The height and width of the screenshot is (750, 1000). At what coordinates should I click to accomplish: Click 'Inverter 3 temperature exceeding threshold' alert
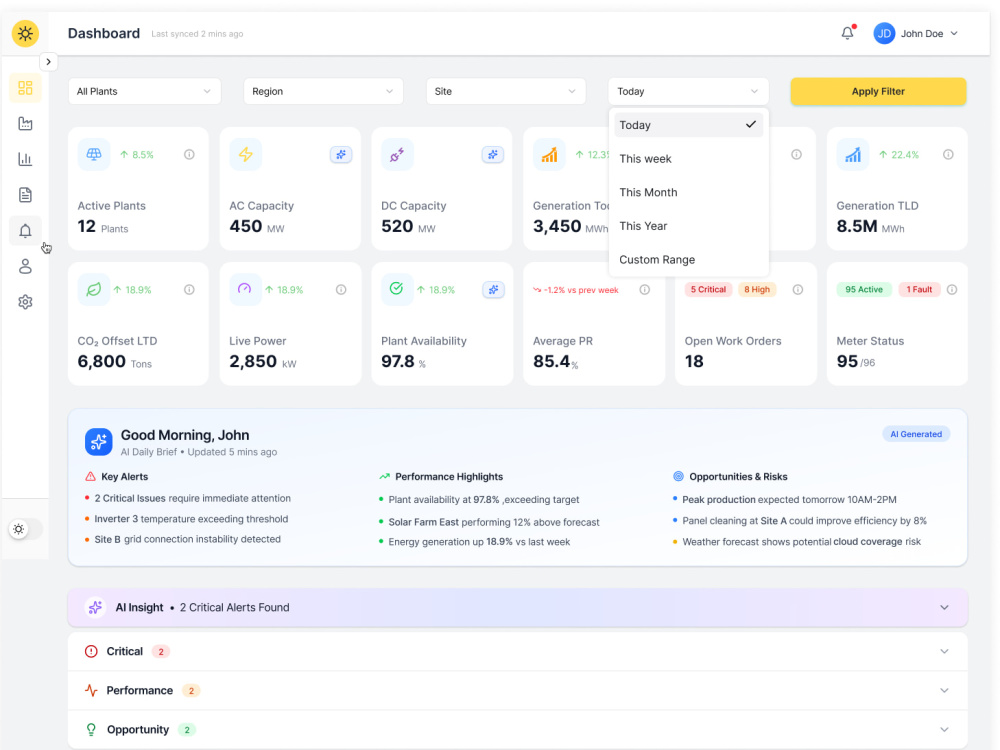[x=191, y=519]
